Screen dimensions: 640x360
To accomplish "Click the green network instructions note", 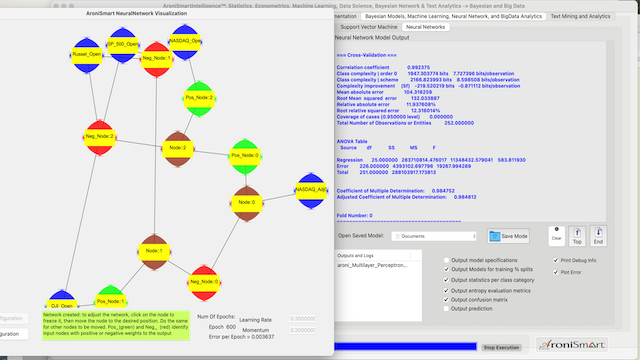I will click(x=116, y=325).
